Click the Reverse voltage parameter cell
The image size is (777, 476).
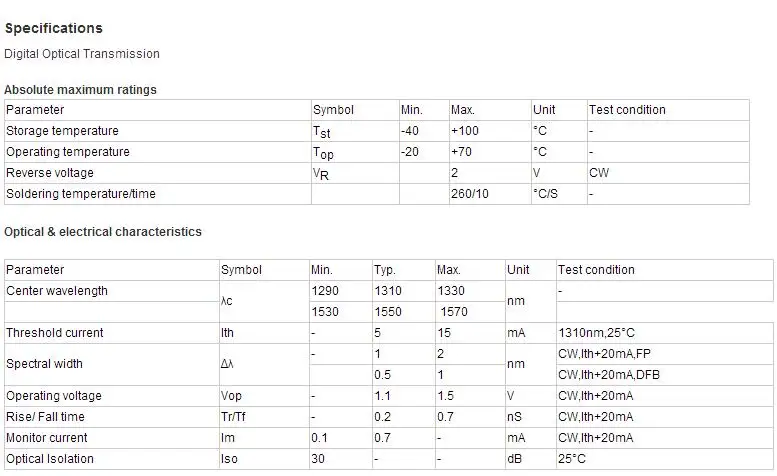(50, 173)
